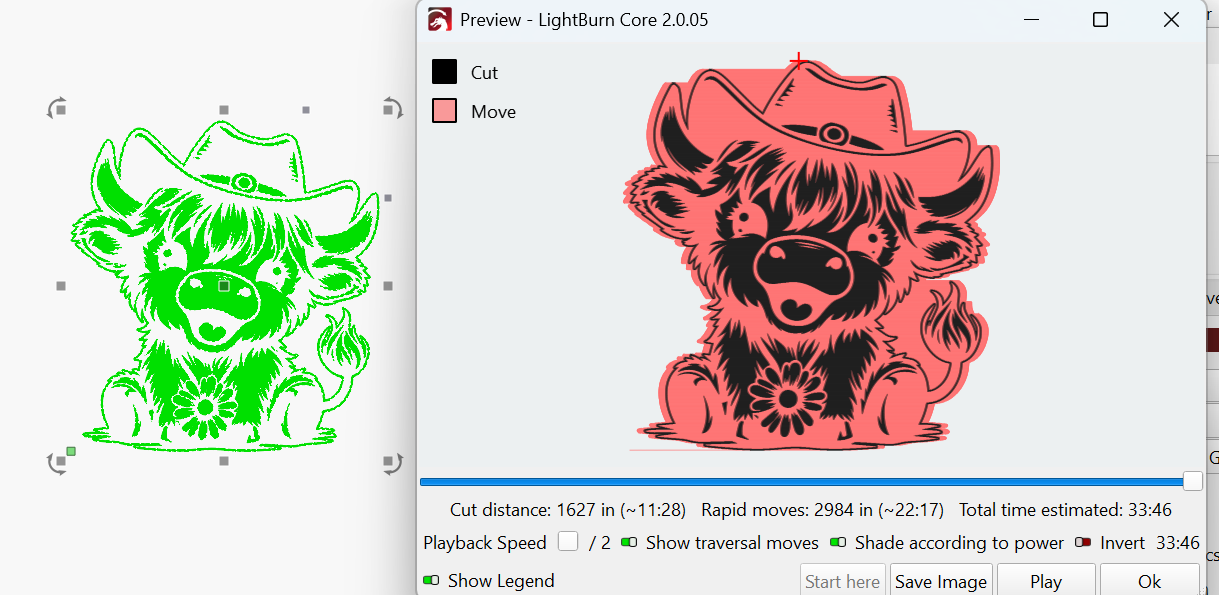
Task: Click the cow preview rendering image
Action: 812,255
